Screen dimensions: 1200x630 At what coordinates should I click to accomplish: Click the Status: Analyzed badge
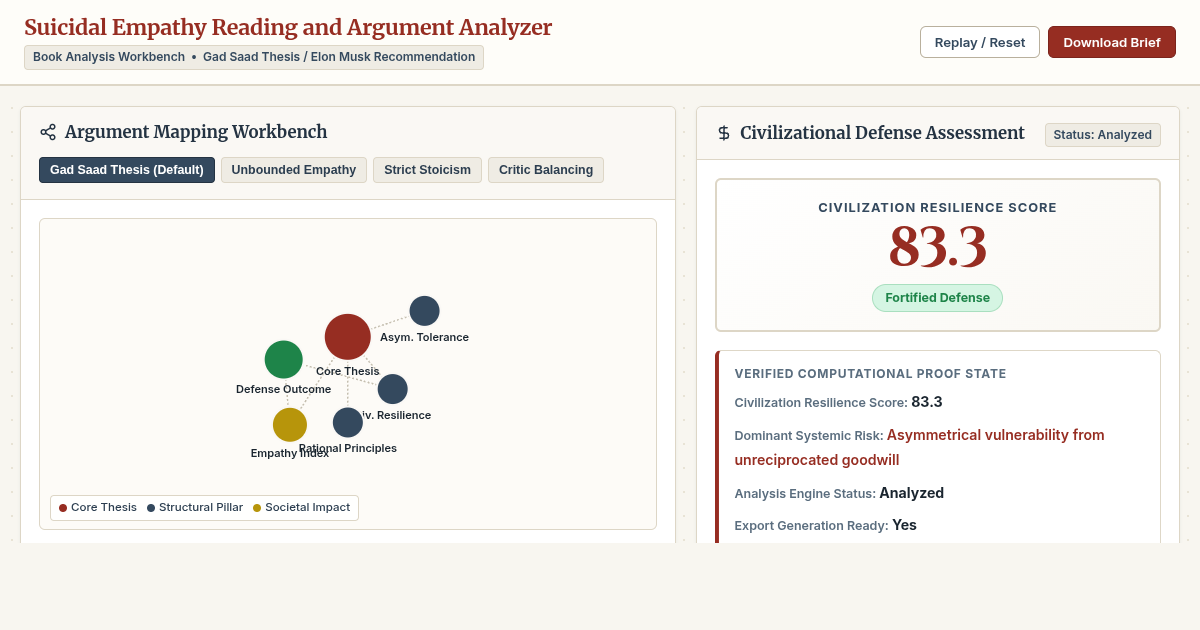1103,135
